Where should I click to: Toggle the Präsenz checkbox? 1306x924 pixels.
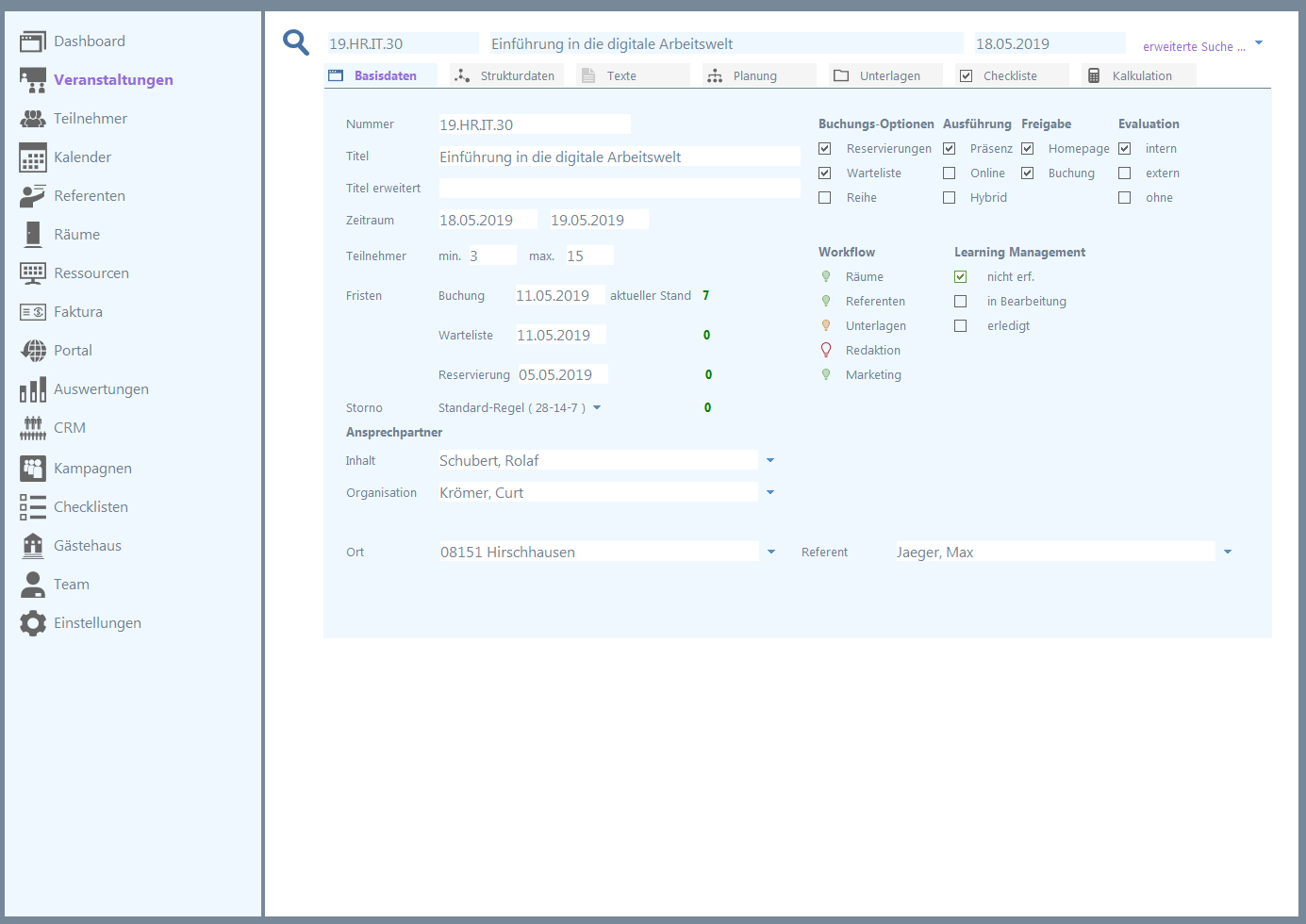point(950,149)
